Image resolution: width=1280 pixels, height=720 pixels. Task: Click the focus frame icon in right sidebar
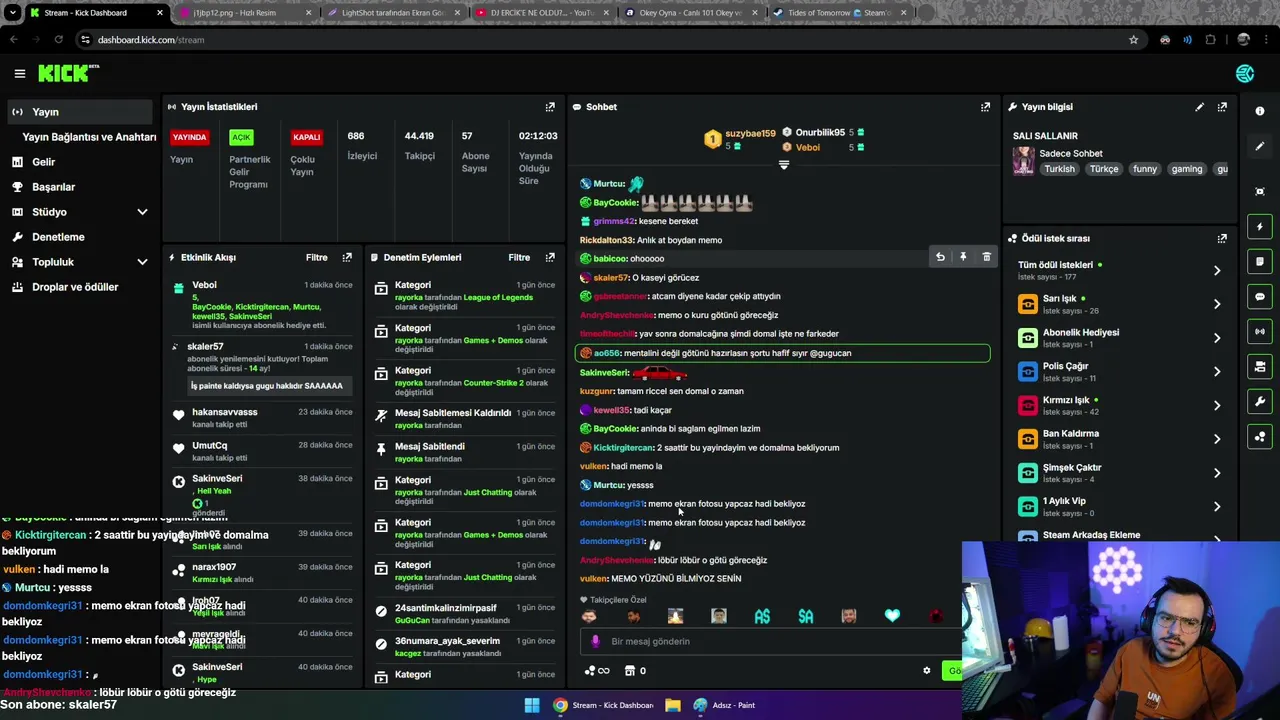[1260, 191]
